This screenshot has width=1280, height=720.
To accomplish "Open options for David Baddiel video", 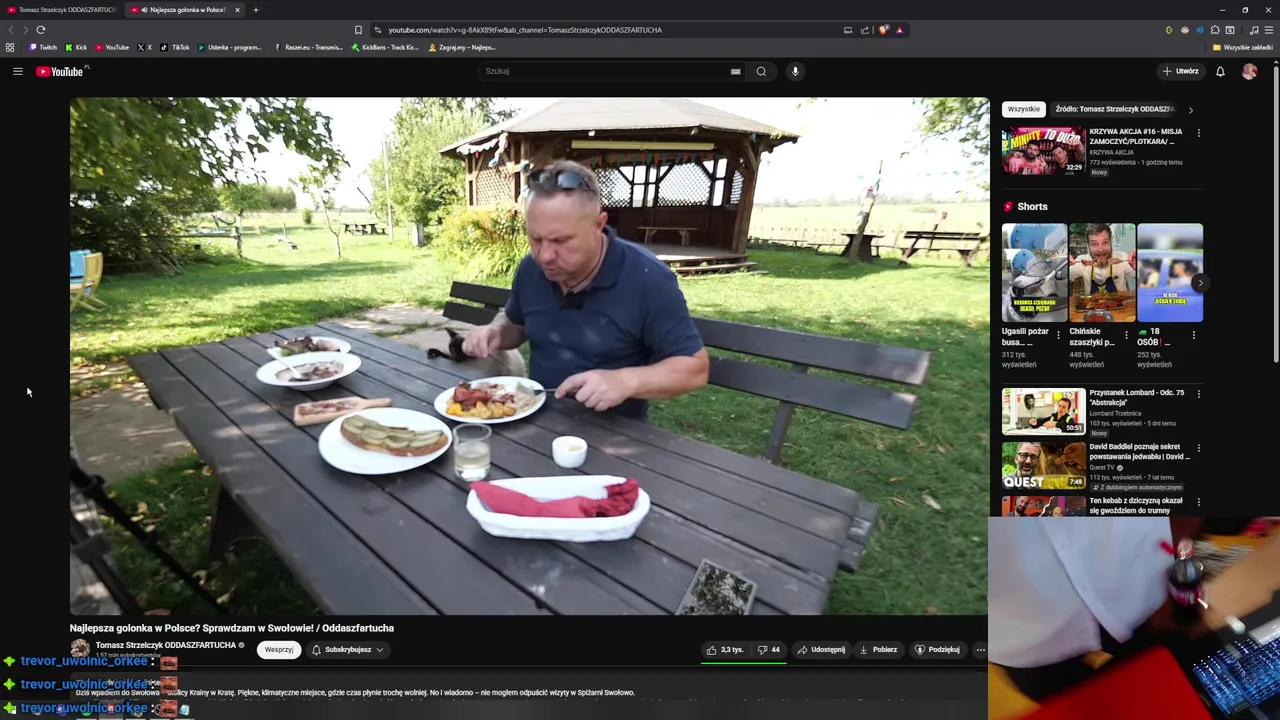I will pyautogui.click(x=1199, y=448).
